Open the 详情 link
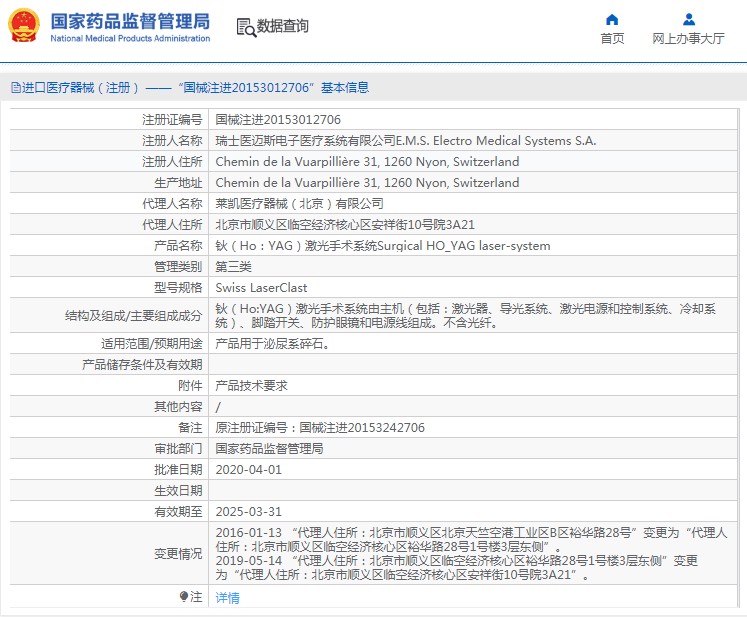This screenshot has height=617, width=747. pyautogui.click(x=227, y=598)
